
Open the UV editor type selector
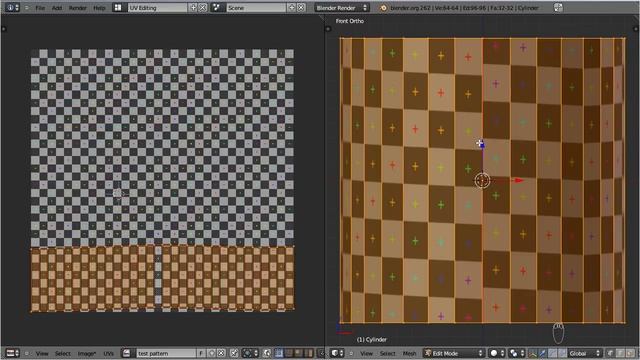tap(13, 353)
